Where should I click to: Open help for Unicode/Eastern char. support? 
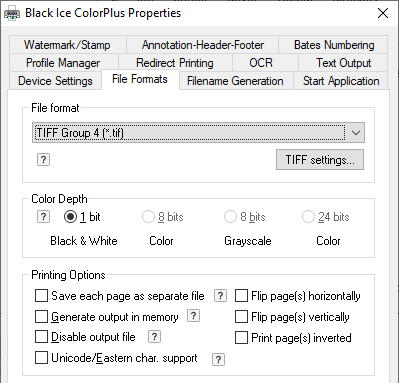pos(218,360)
